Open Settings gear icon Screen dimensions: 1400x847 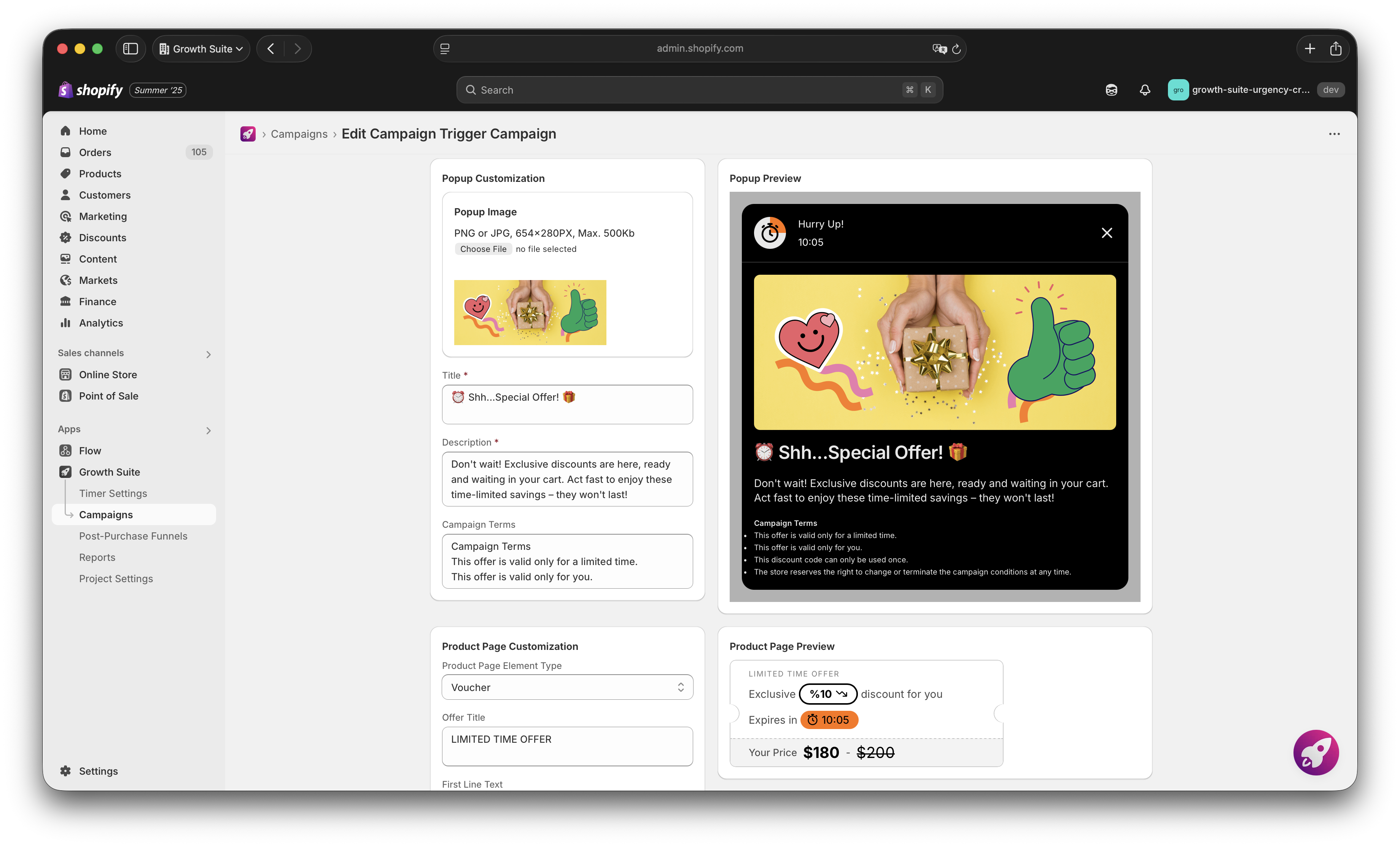65,771
